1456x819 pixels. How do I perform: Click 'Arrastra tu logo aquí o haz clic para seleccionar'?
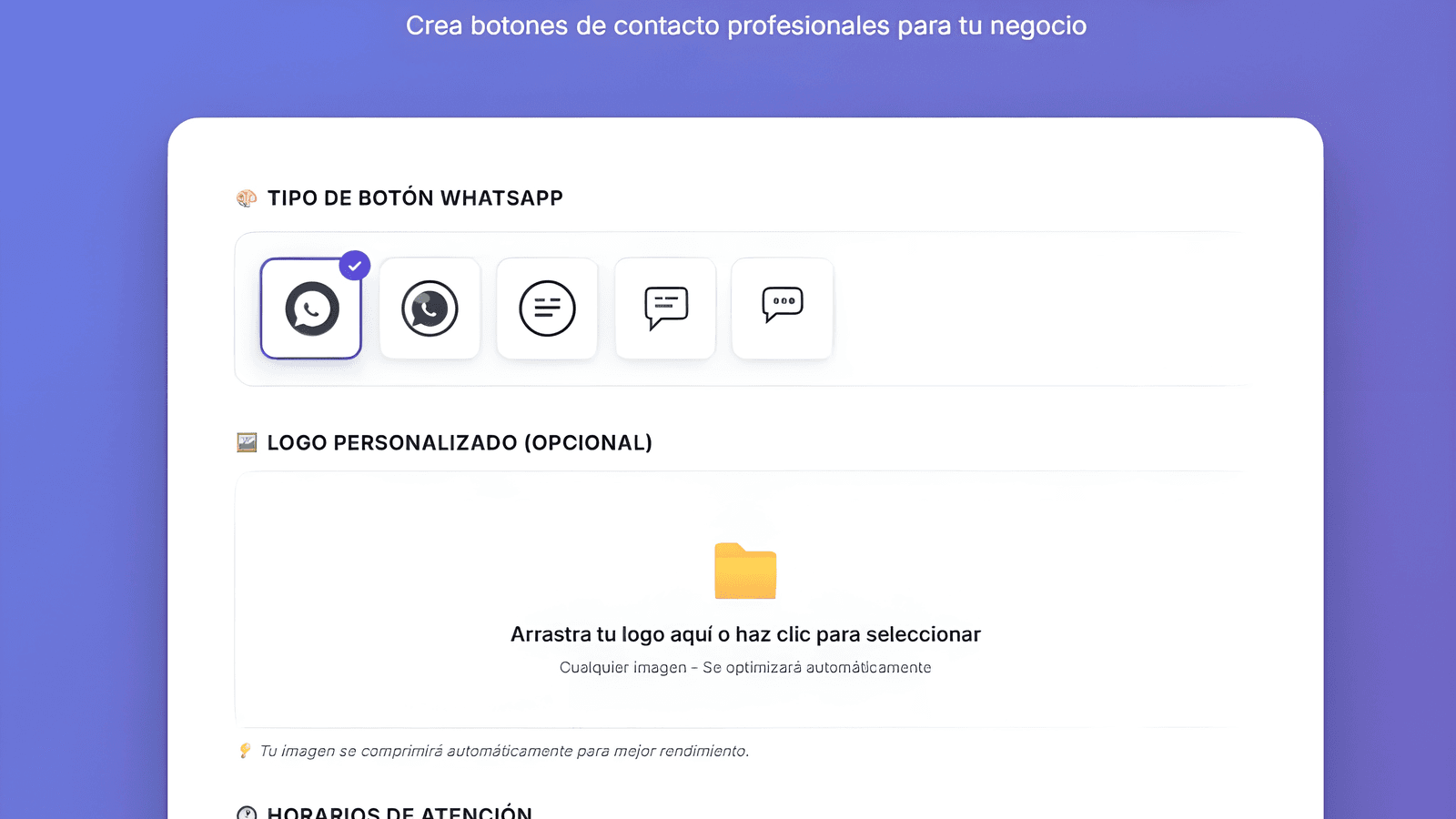pos(744,634)
